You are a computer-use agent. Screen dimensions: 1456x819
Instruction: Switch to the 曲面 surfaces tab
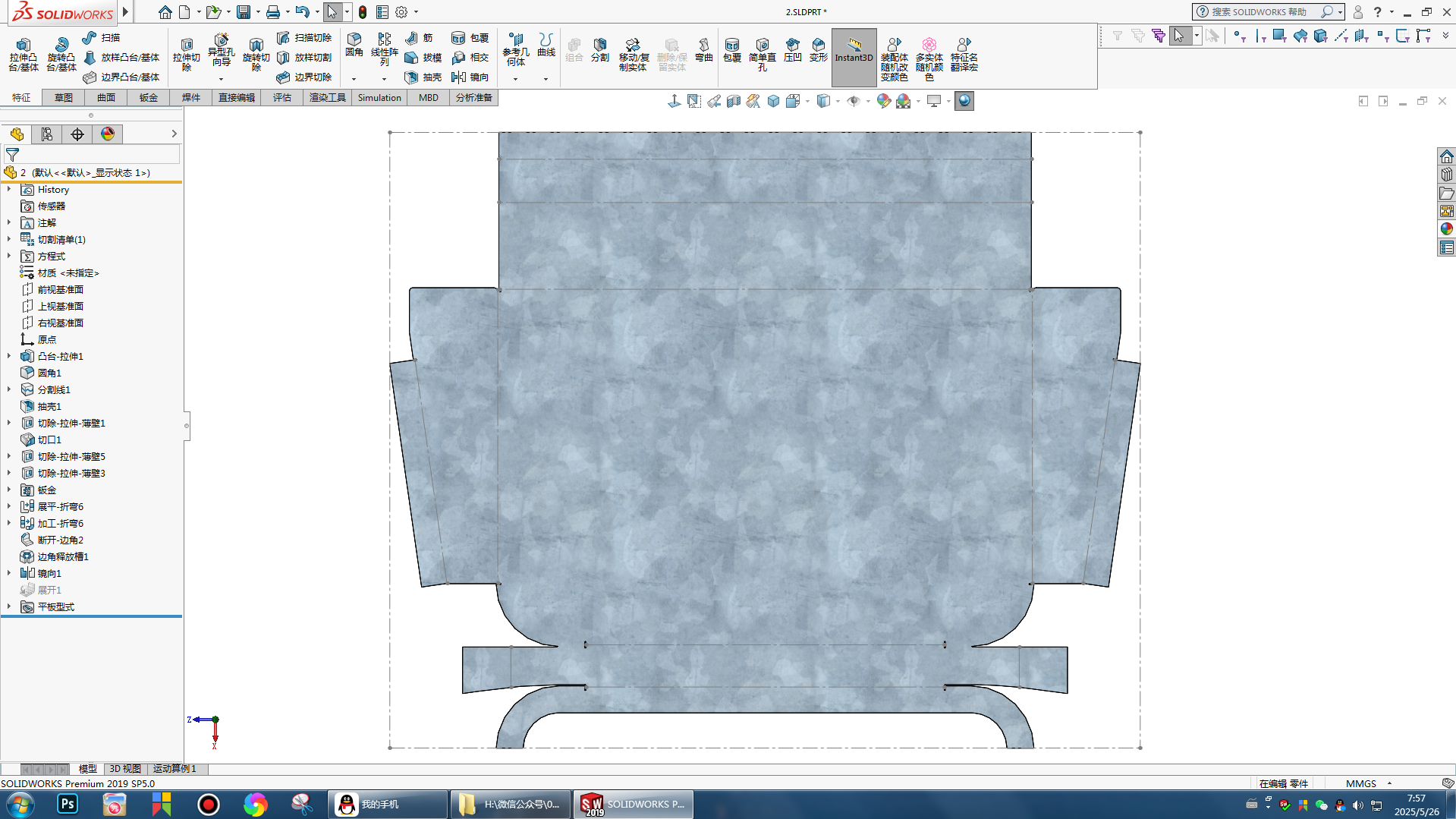[106, 97]
